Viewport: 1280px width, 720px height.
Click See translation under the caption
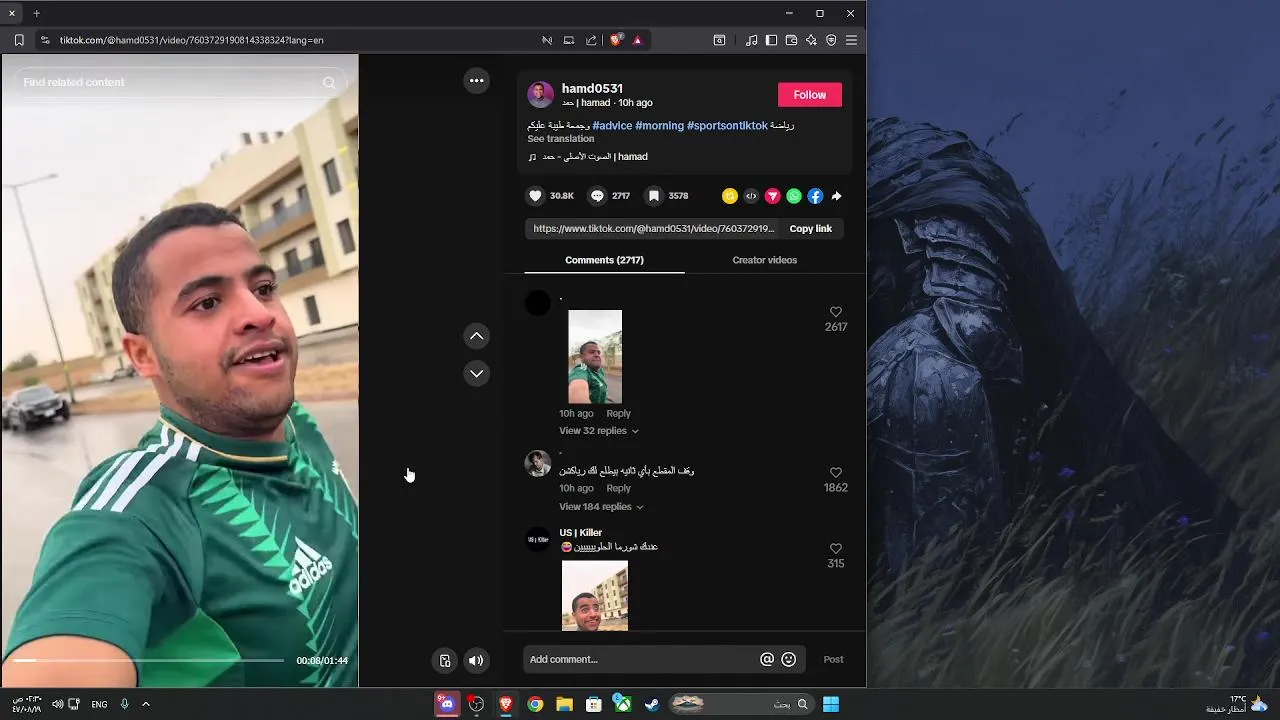point(561,139)
